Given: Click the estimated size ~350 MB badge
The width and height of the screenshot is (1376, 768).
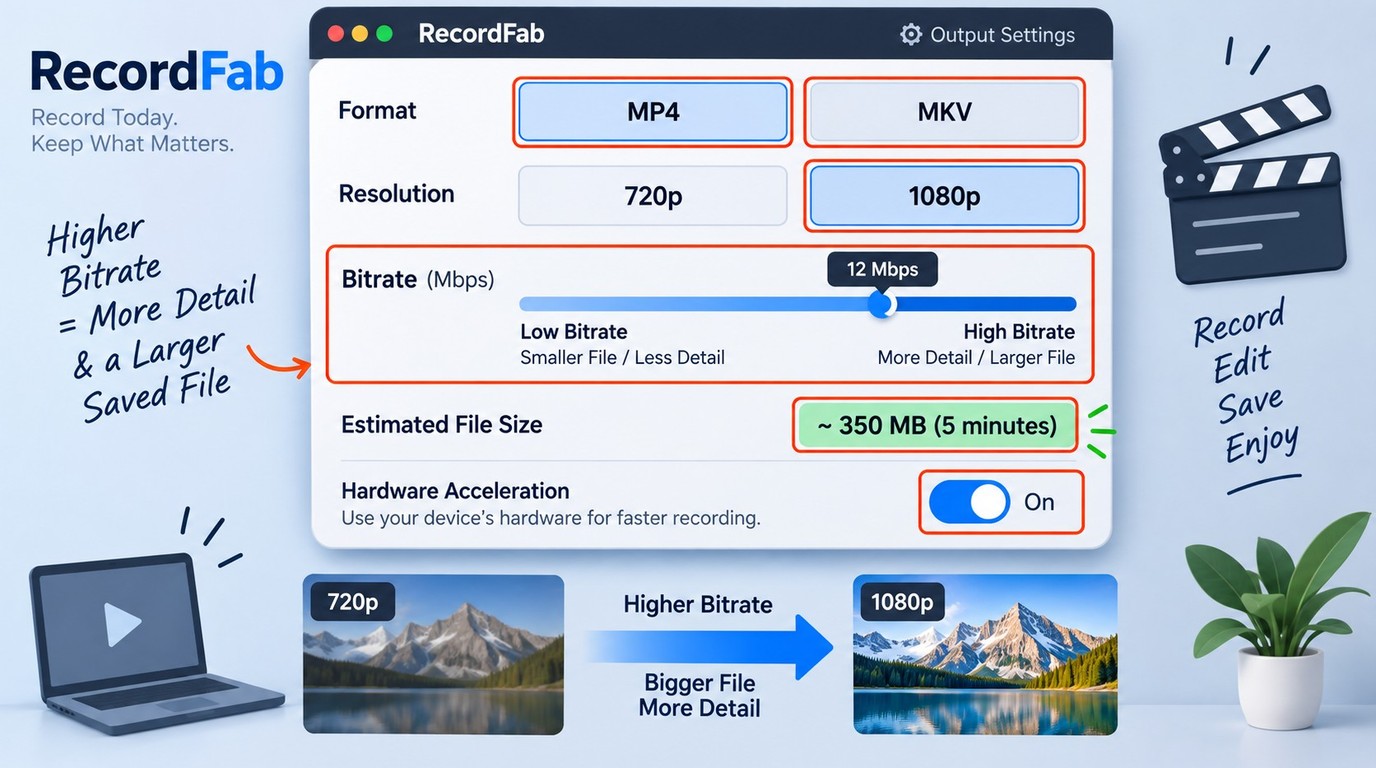Looking at the screenshot, I should click(937, 426).
